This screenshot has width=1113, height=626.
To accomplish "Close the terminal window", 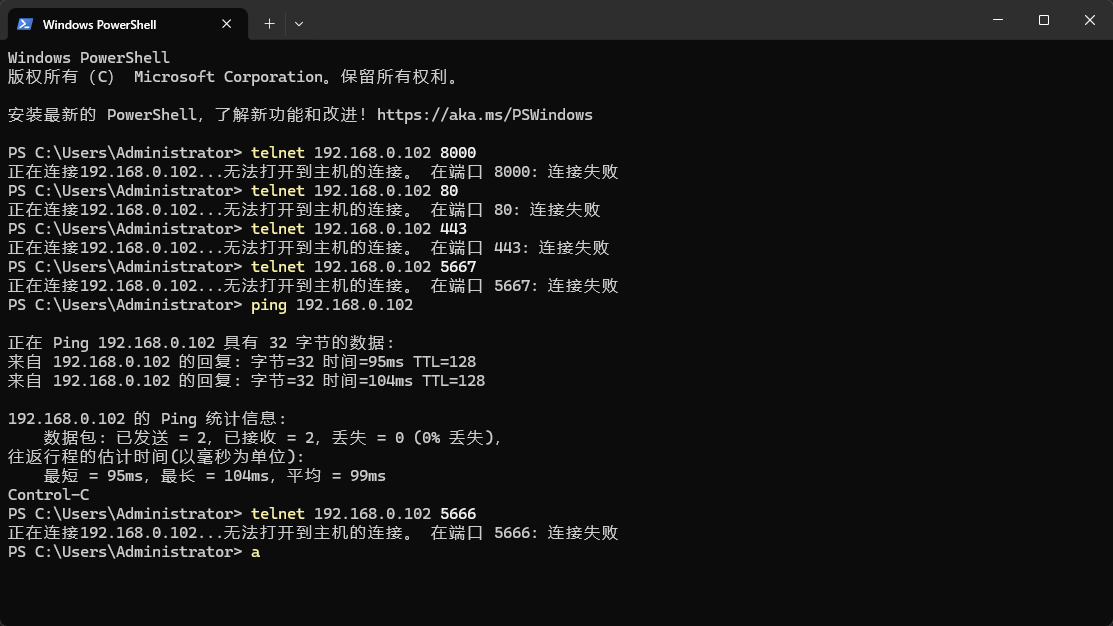I will 1090,20.
